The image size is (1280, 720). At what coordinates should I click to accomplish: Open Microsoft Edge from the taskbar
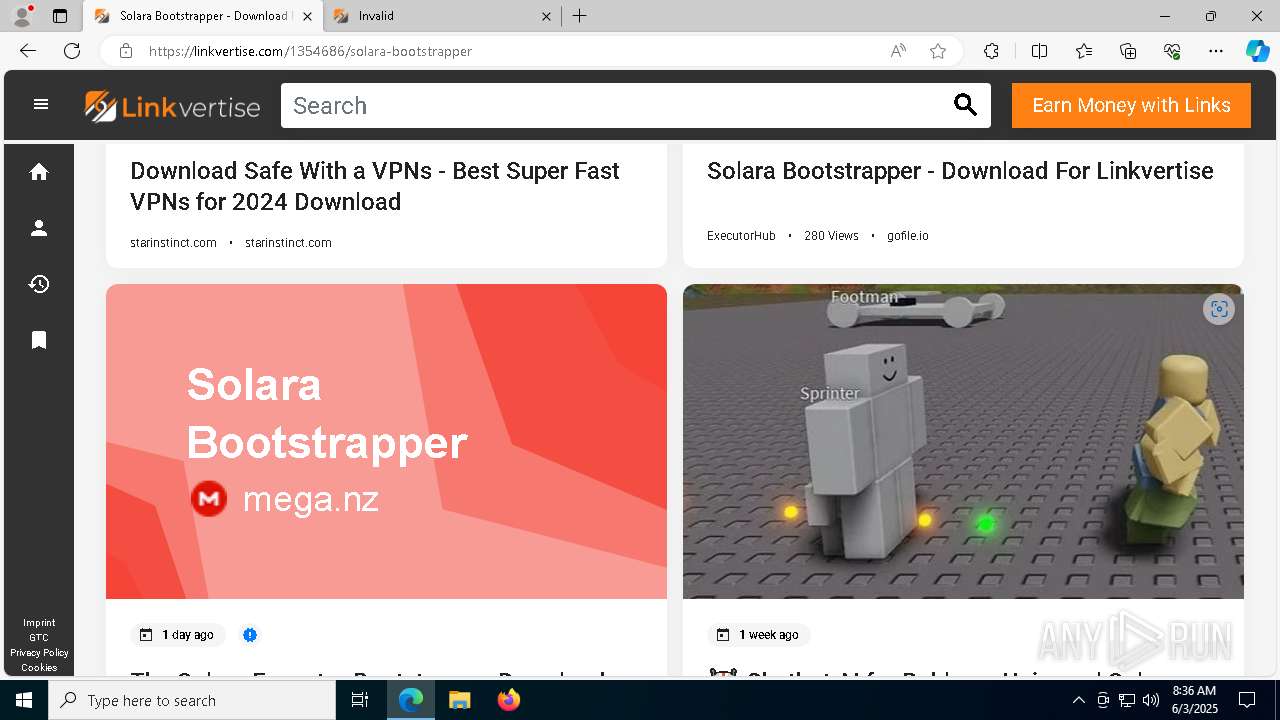[x=411, y=700]
